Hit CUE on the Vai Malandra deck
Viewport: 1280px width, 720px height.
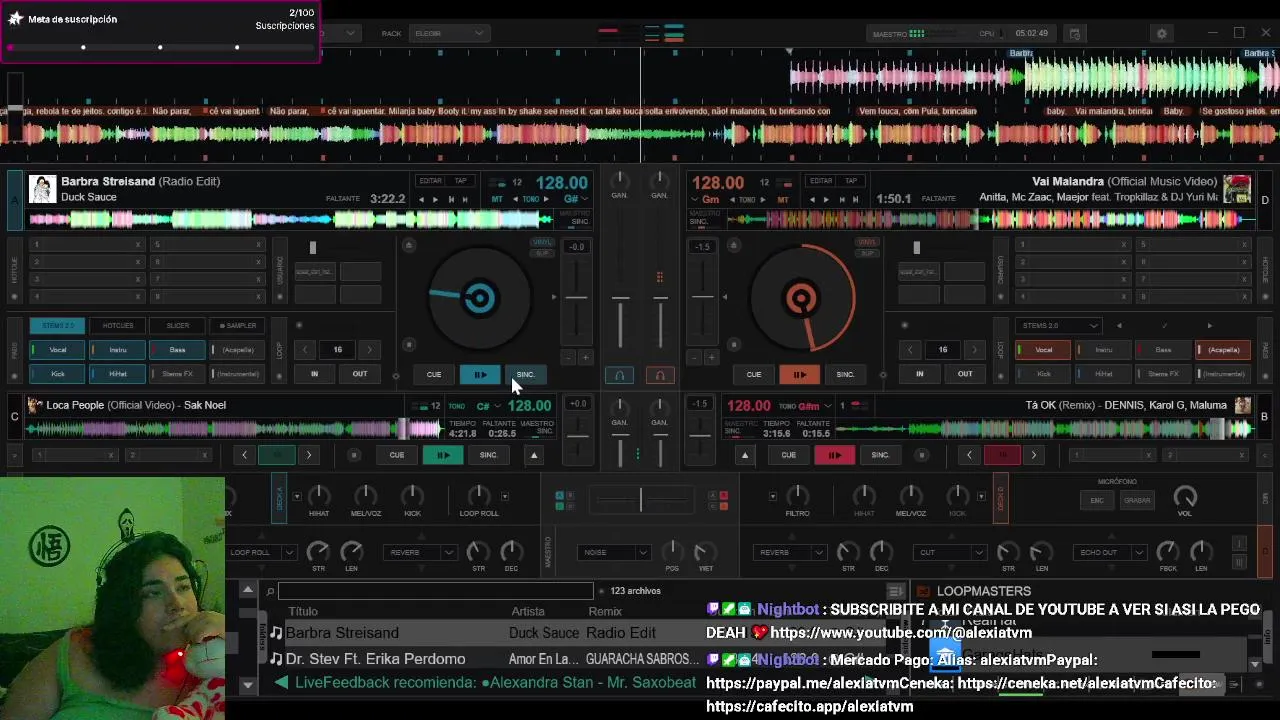[754, 374]
